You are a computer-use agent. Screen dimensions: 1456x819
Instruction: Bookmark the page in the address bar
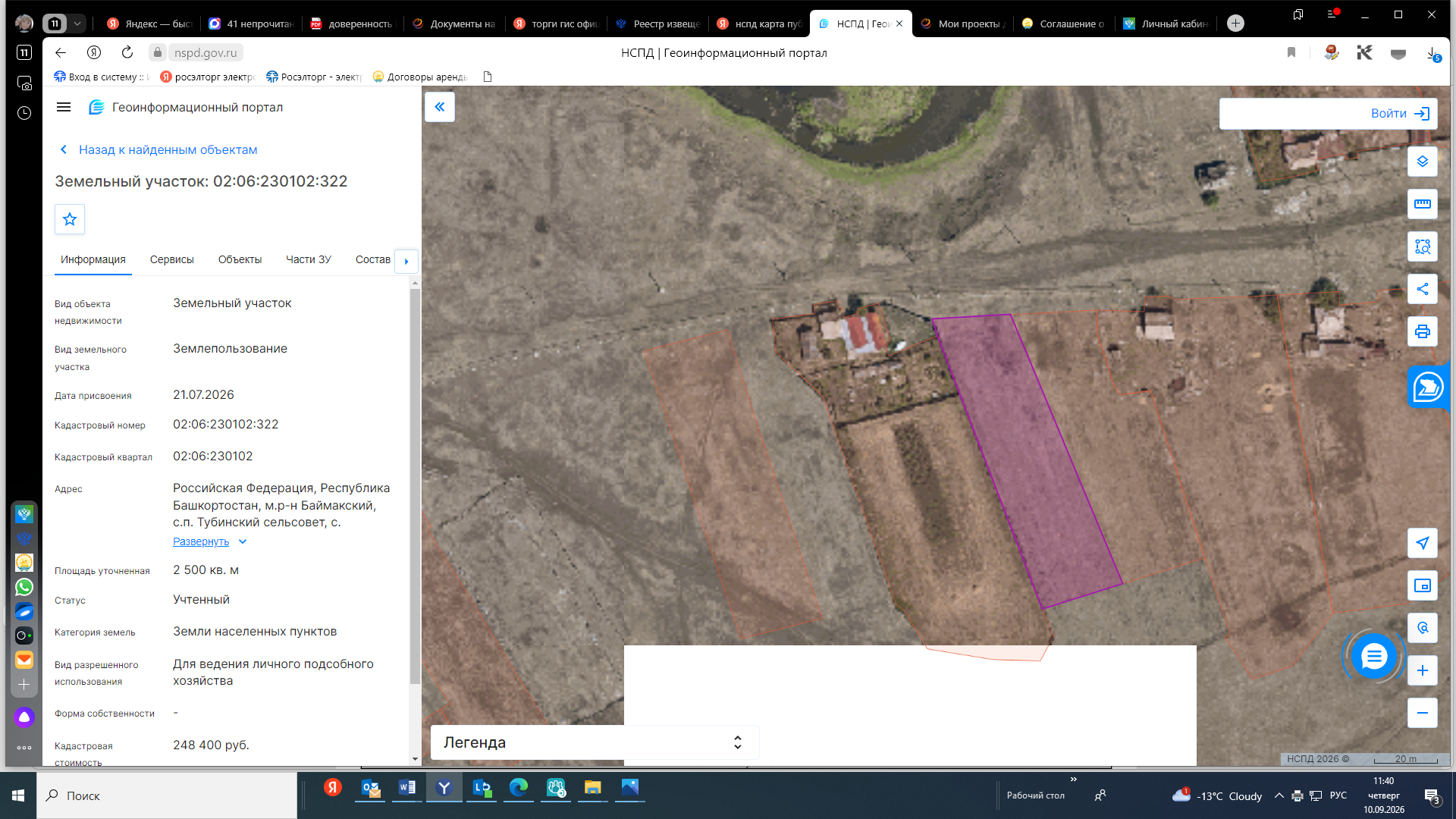[x=1291, y=52]
